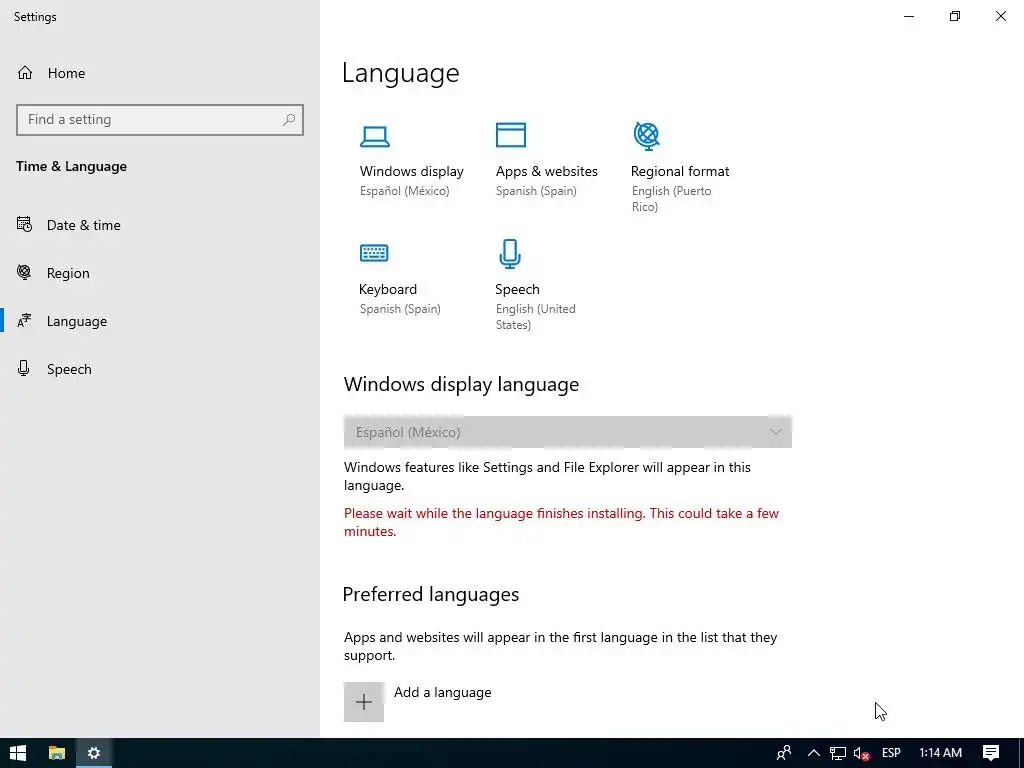Open Keyboard icon tile
The image size is (1024, 768).
374,253
